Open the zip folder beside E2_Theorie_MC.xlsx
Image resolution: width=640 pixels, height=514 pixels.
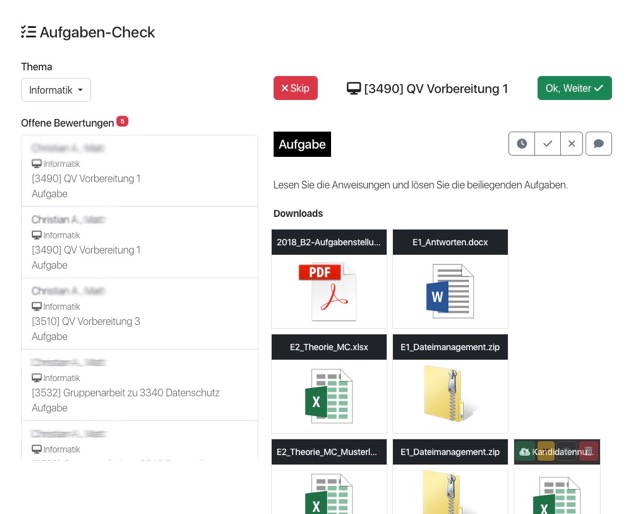click(450, 396)
